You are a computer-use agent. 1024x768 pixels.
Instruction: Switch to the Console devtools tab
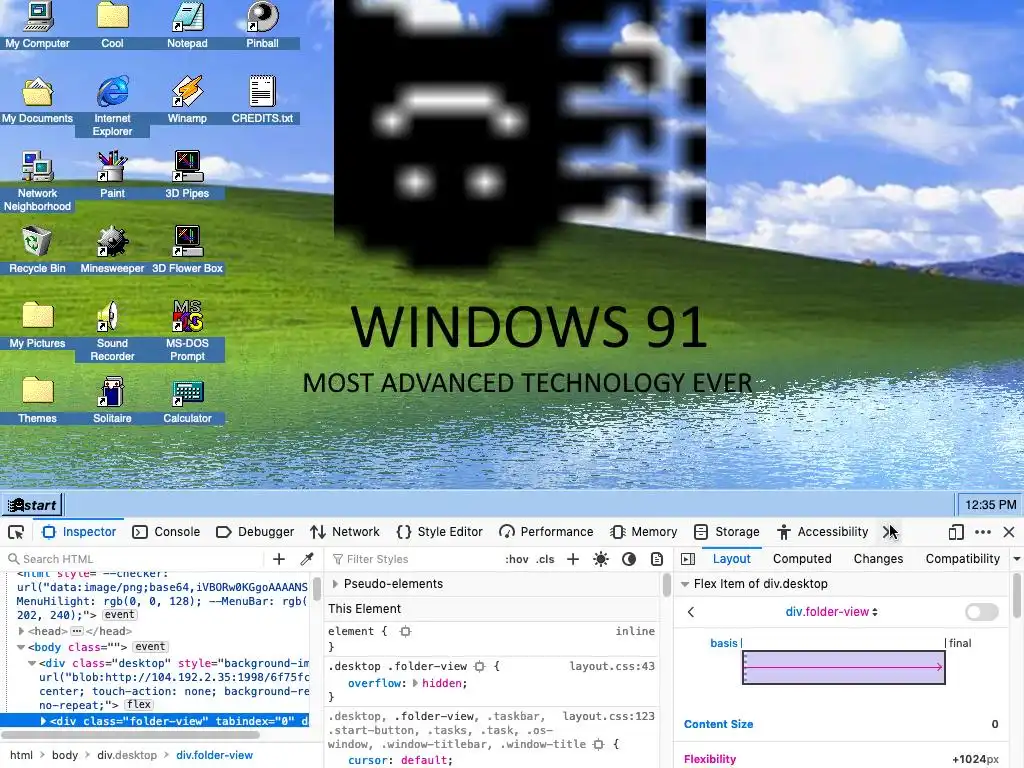(166, 532)
